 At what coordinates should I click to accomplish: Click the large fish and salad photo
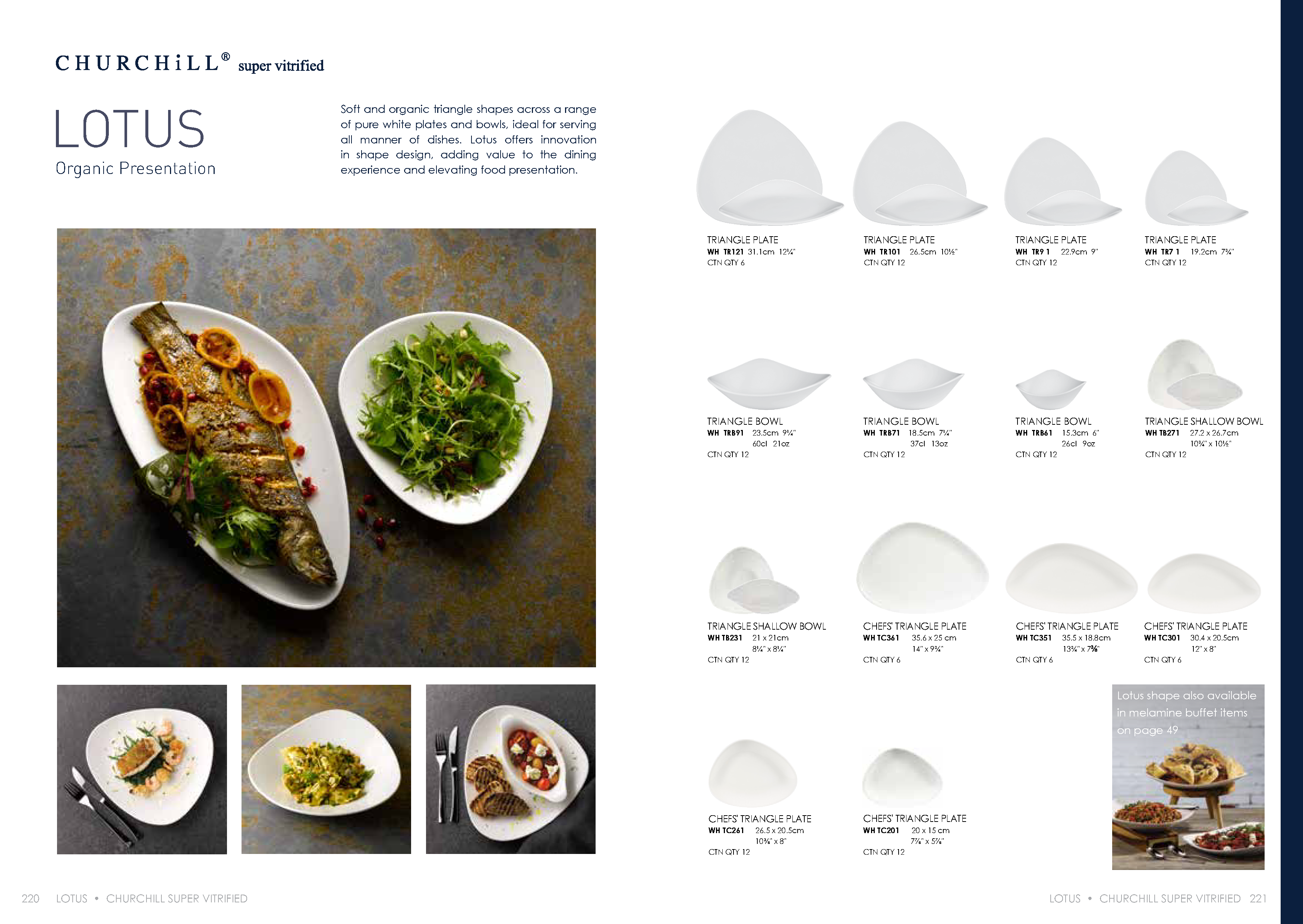coord(326,447)
